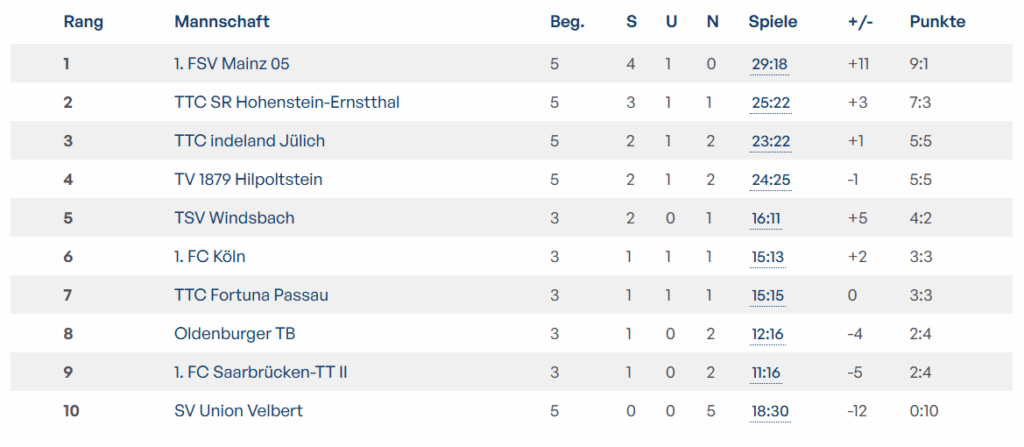
Task: Click the 24:25 games score for Hilpoltstein
Action: click(770, 180)
